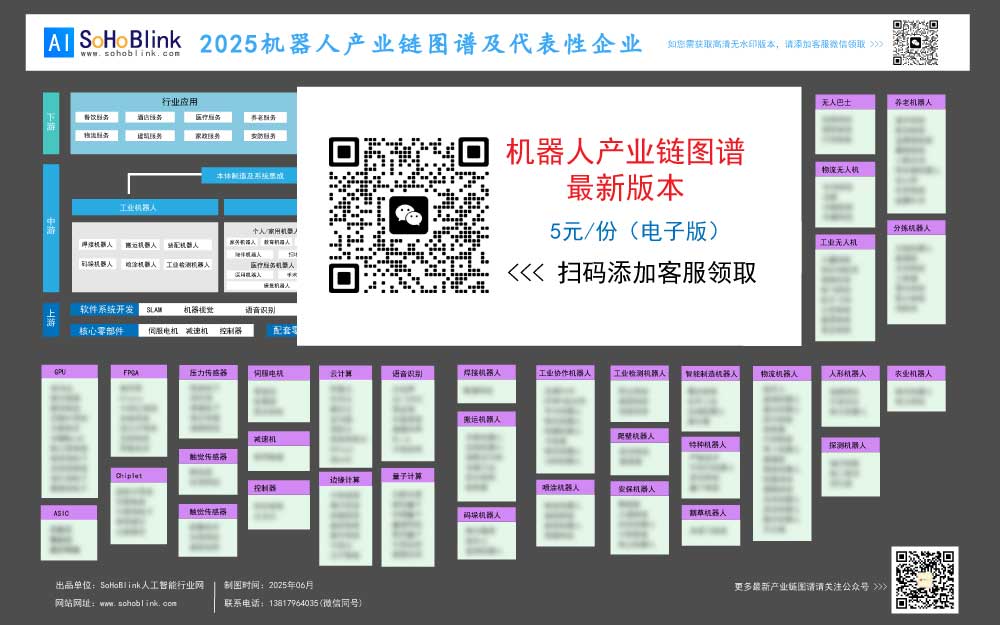The width and height of the screenshot is (1000, 625).
Task: Click the 安防服务 box
Action: [265, 136]
